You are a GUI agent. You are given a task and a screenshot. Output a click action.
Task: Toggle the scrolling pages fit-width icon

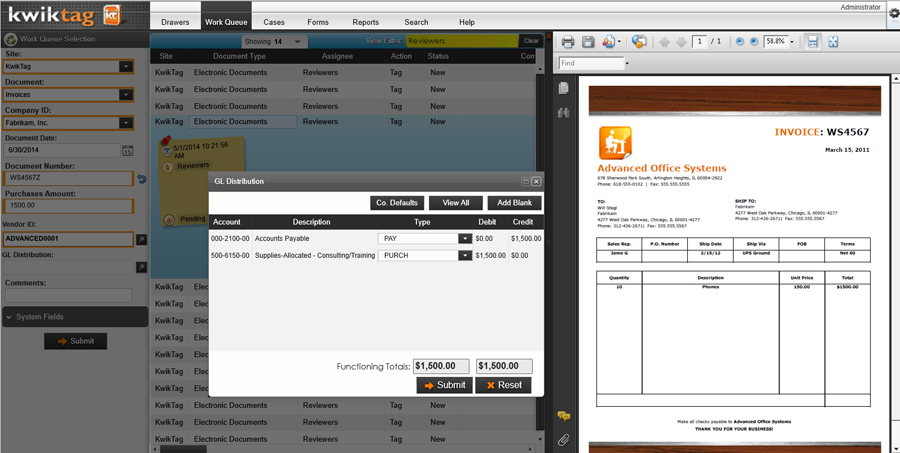coord(812,41)
